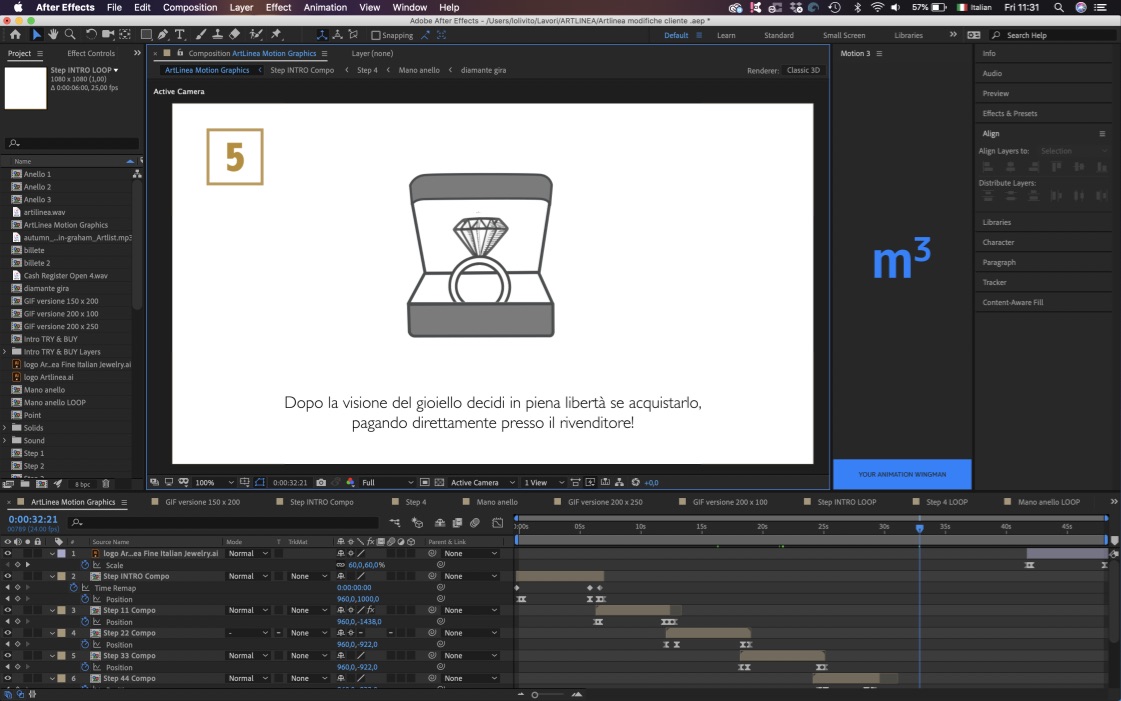Screen dimensions: 1121x701
Task: Switch to the Small Screen workspace
Action: pyautogui.click(x=844, y=36)
